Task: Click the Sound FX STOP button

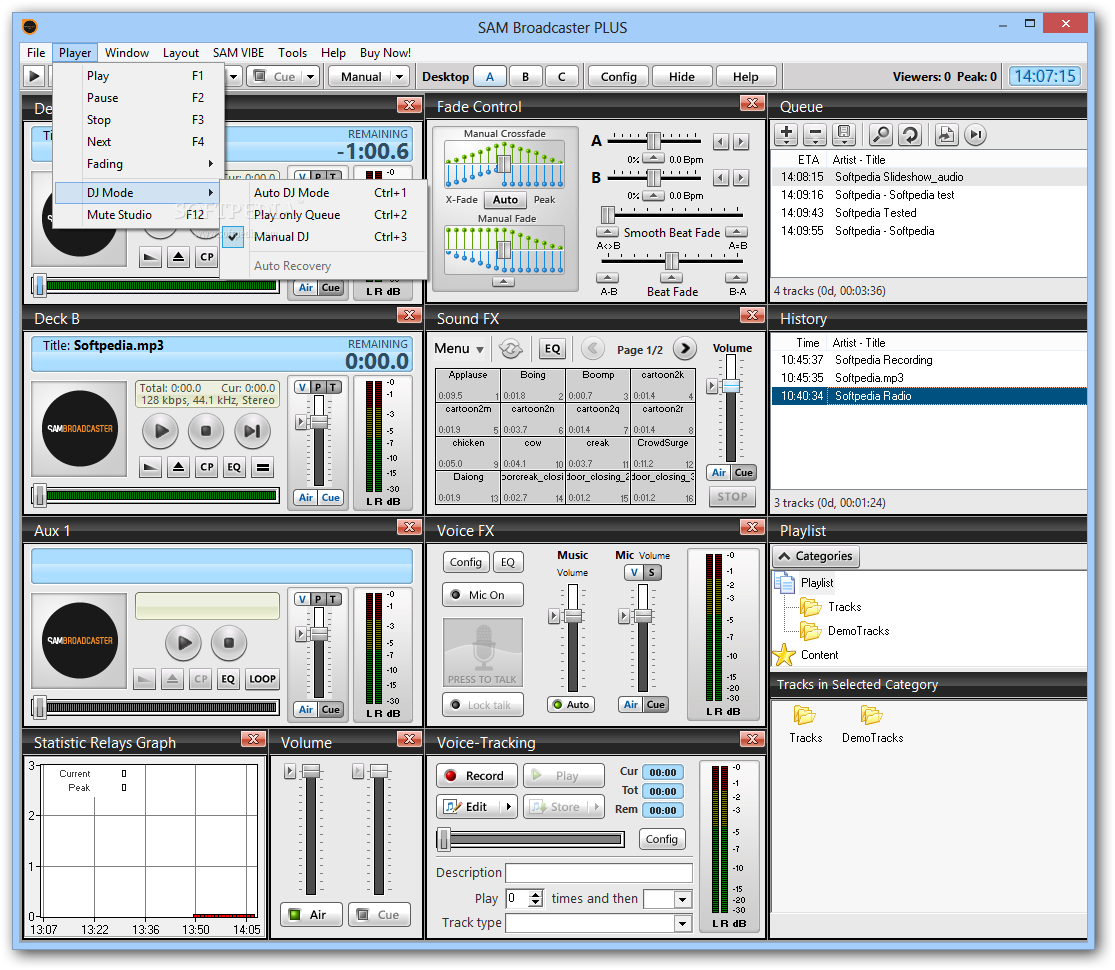Action: coord(732,496)
